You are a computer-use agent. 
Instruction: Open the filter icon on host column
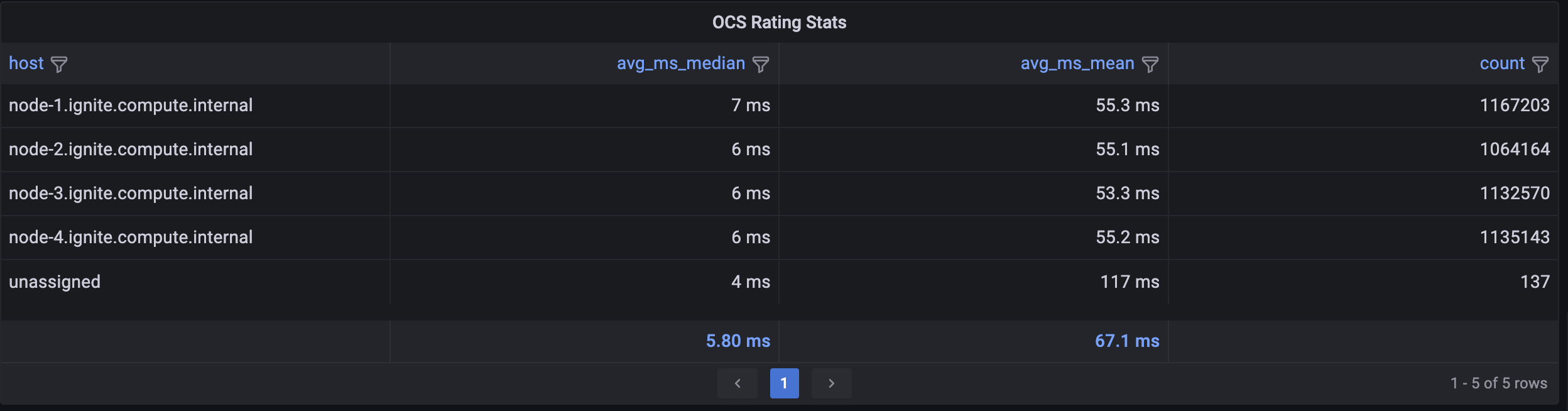click(58, 63)
